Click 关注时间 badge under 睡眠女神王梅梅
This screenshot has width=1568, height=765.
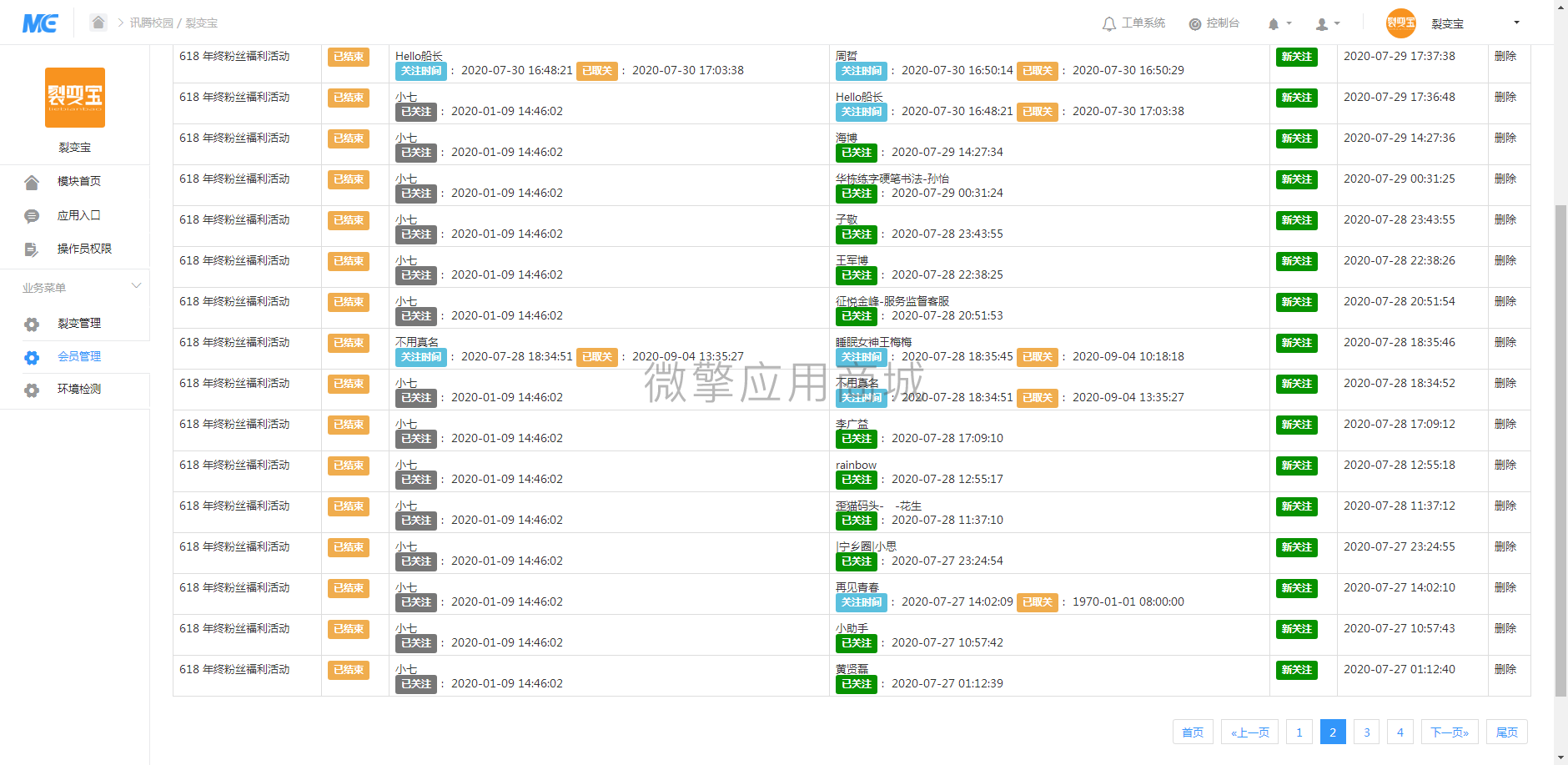[862, 357]
